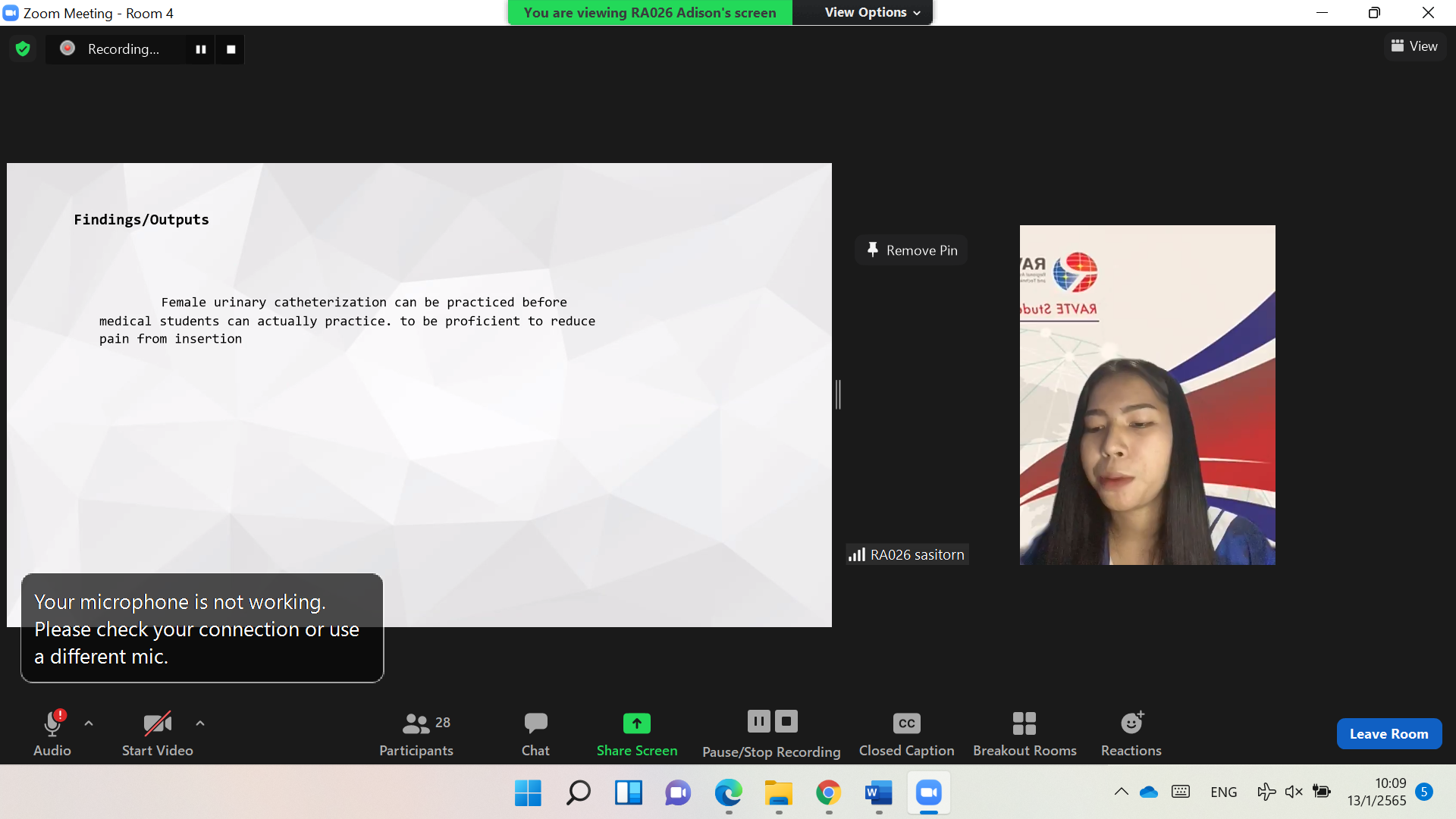
Task: Stop recording from the top recording bar
Action: coord(231,49)
